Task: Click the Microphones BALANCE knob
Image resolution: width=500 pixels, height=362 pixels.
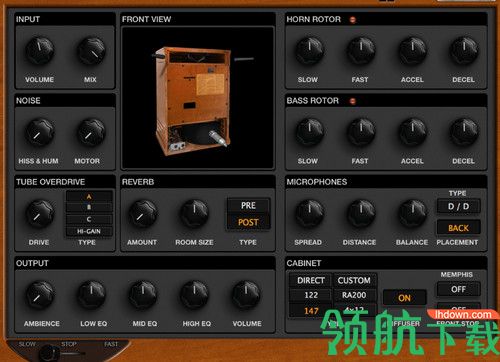Action: tap(413, 214)
